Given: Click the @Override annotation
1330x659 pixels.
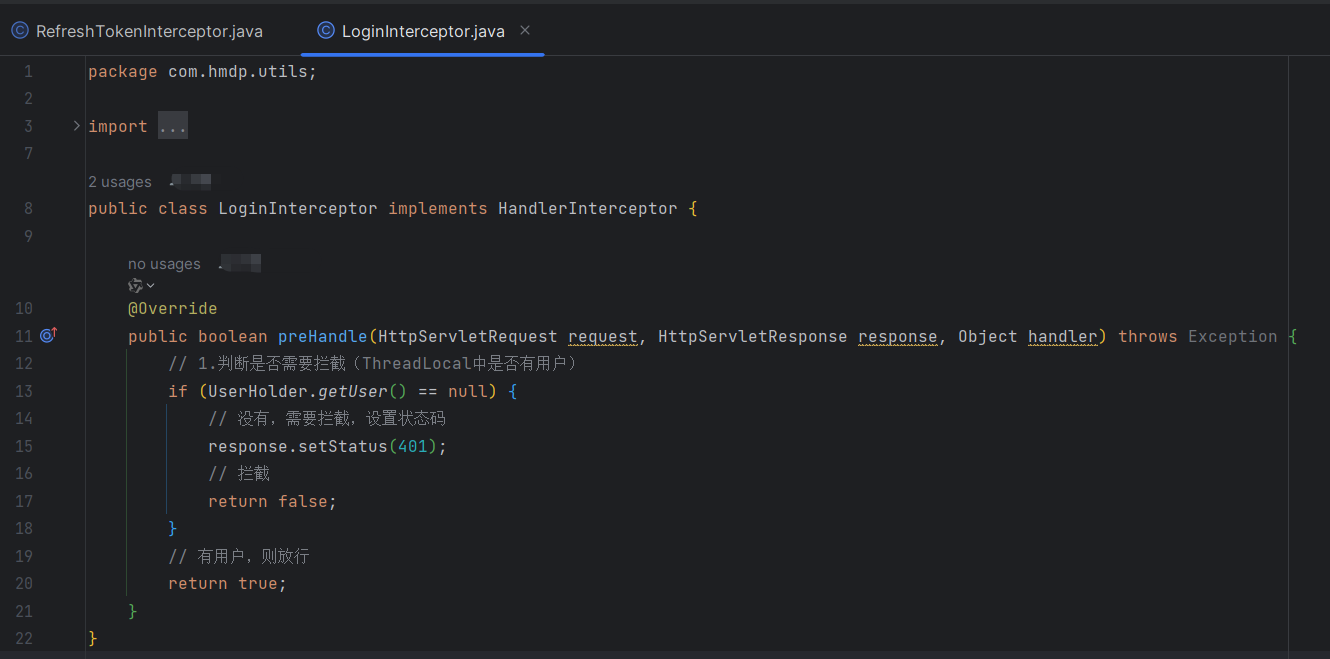Looking at the screenshot, I should 173,309.
